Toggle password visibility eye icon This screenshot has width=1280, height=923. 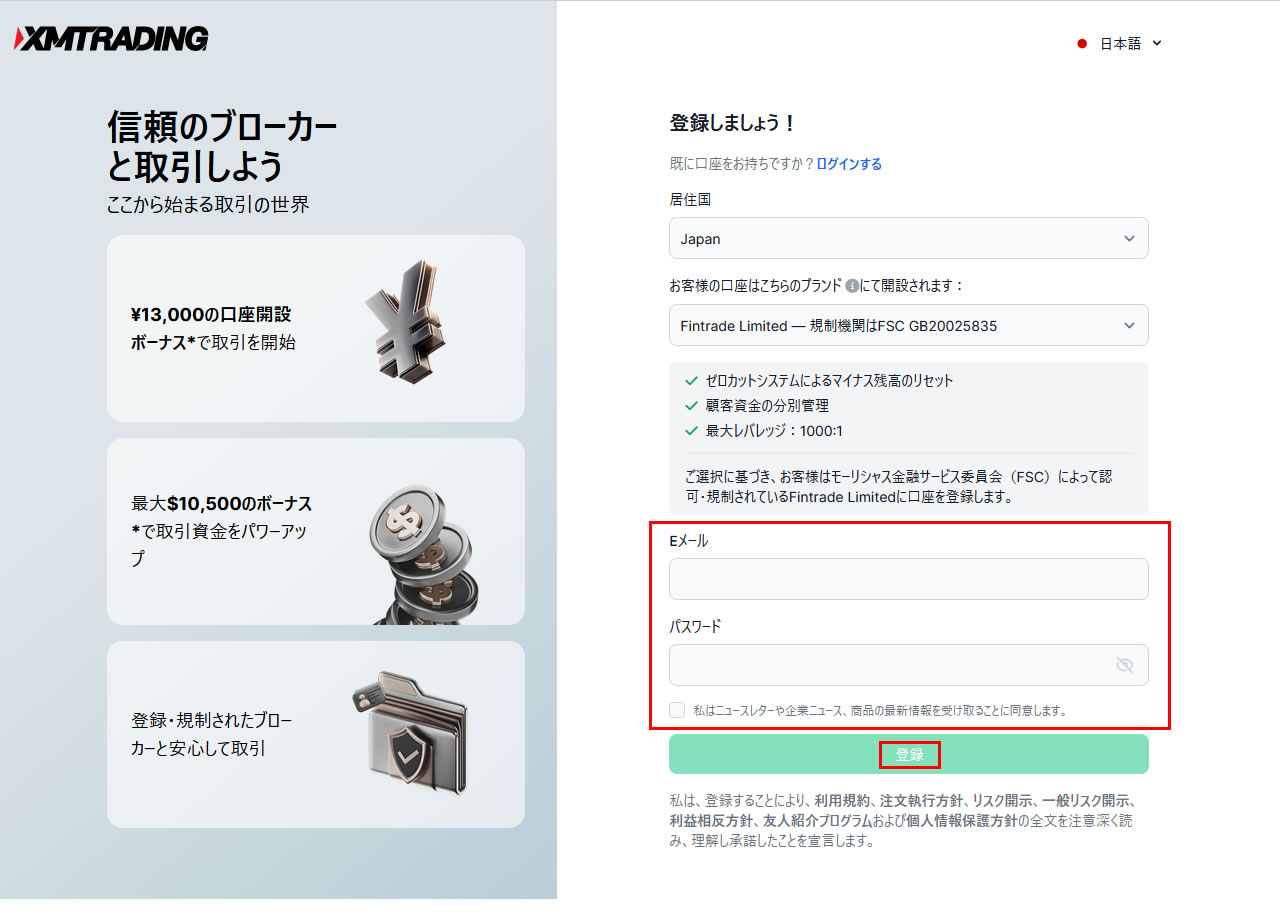(1124, 665)
